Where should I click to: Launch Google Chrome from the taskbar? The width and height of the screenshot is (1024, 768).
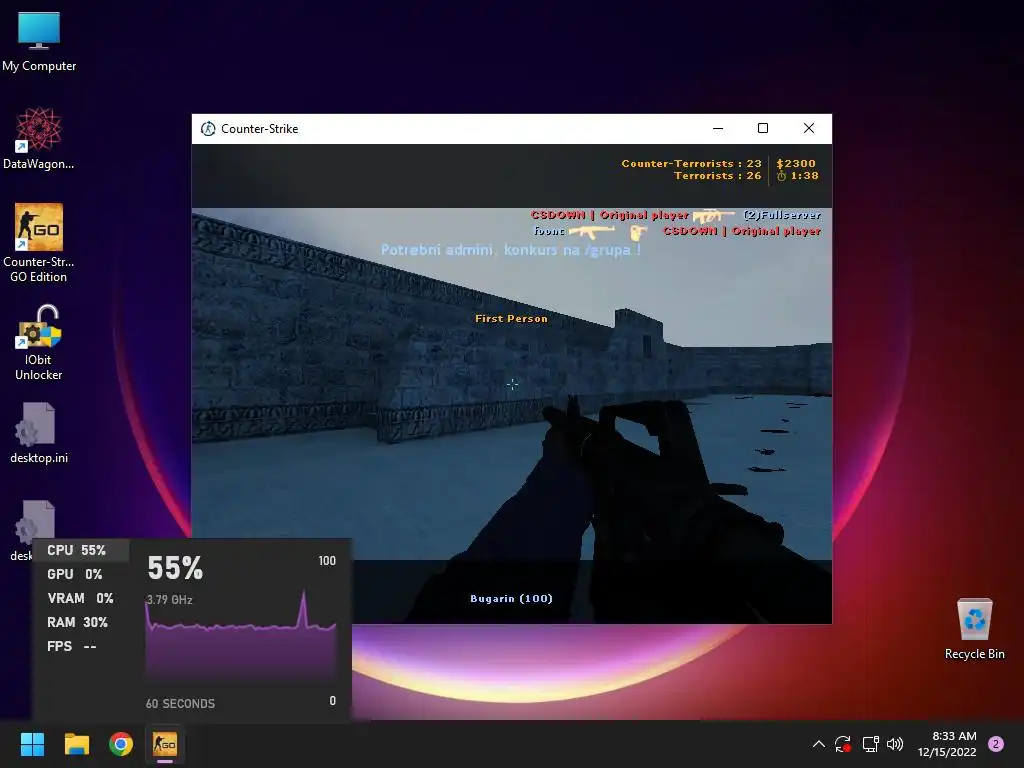(121, 744)
